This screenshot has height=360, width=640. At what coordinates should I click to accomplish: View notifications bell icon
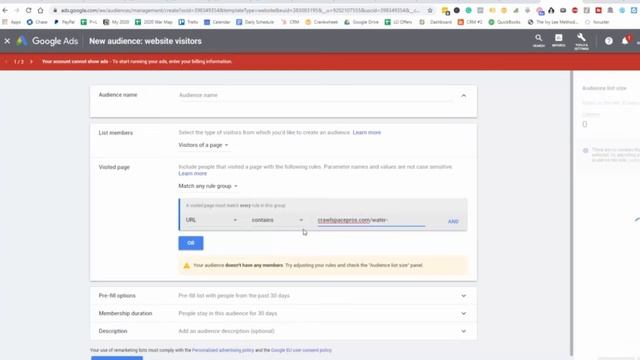coord(625,40)
